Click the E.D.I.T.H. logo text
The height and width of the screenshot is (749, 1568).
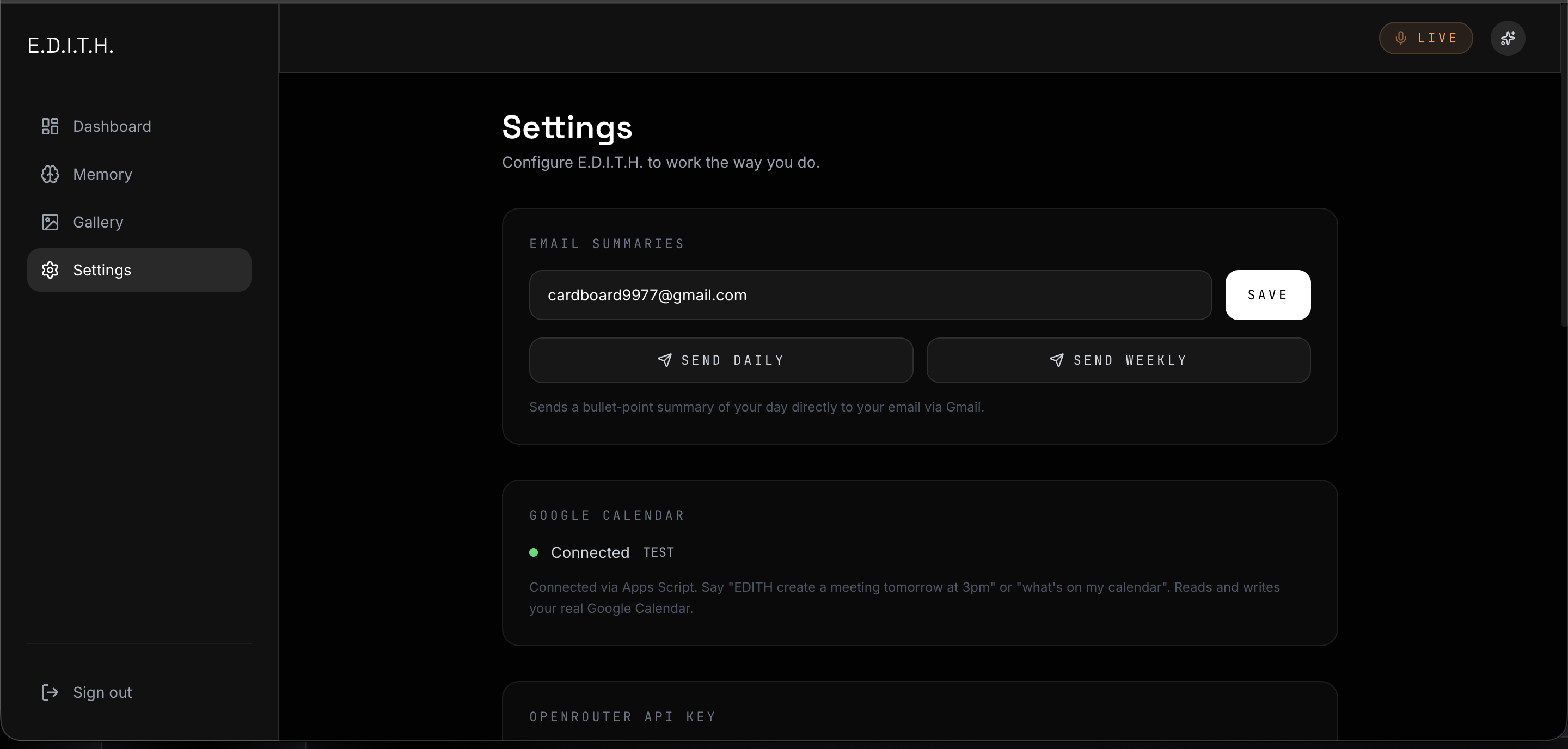71,46
